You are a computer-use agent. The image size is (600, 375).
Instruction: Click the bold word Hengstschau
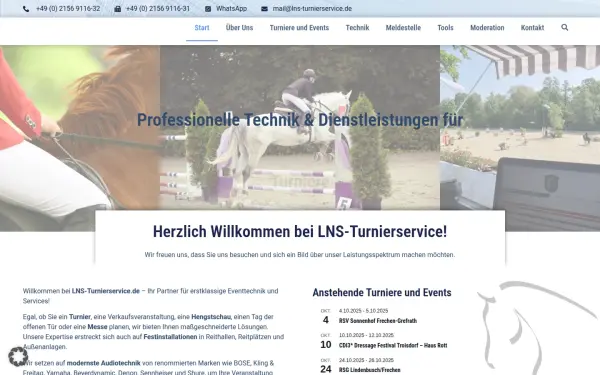[x=211, y=317]
